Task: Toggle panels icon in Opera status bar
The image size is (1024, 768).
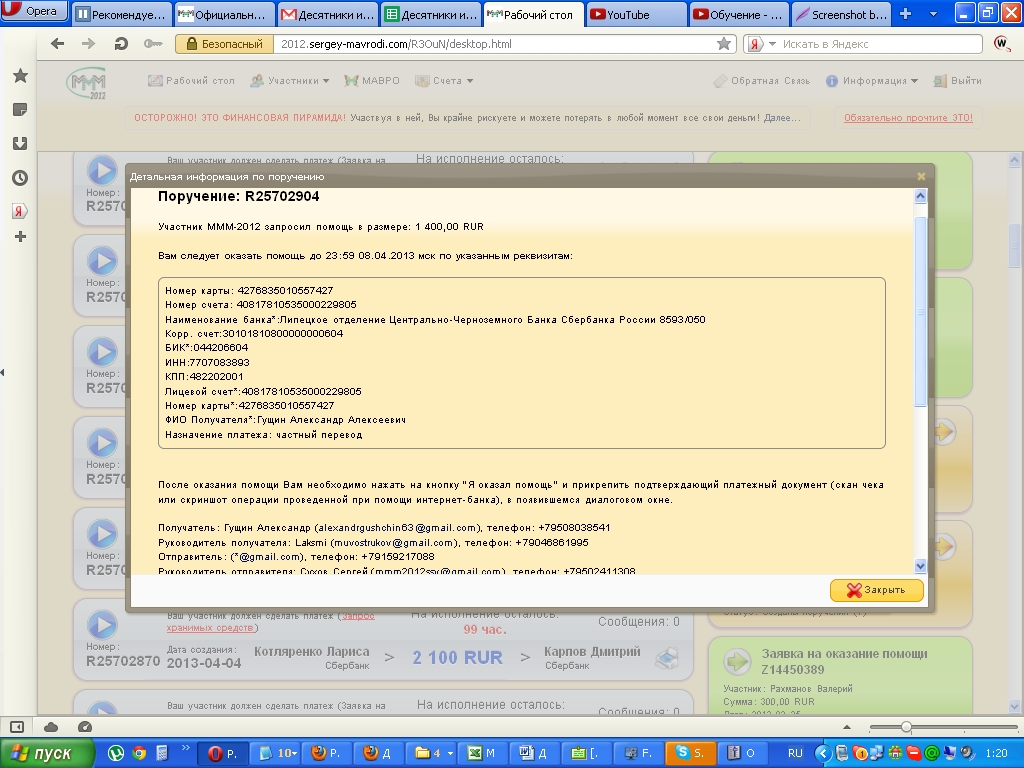Action: pyautogui.click(x=17, y=727)
